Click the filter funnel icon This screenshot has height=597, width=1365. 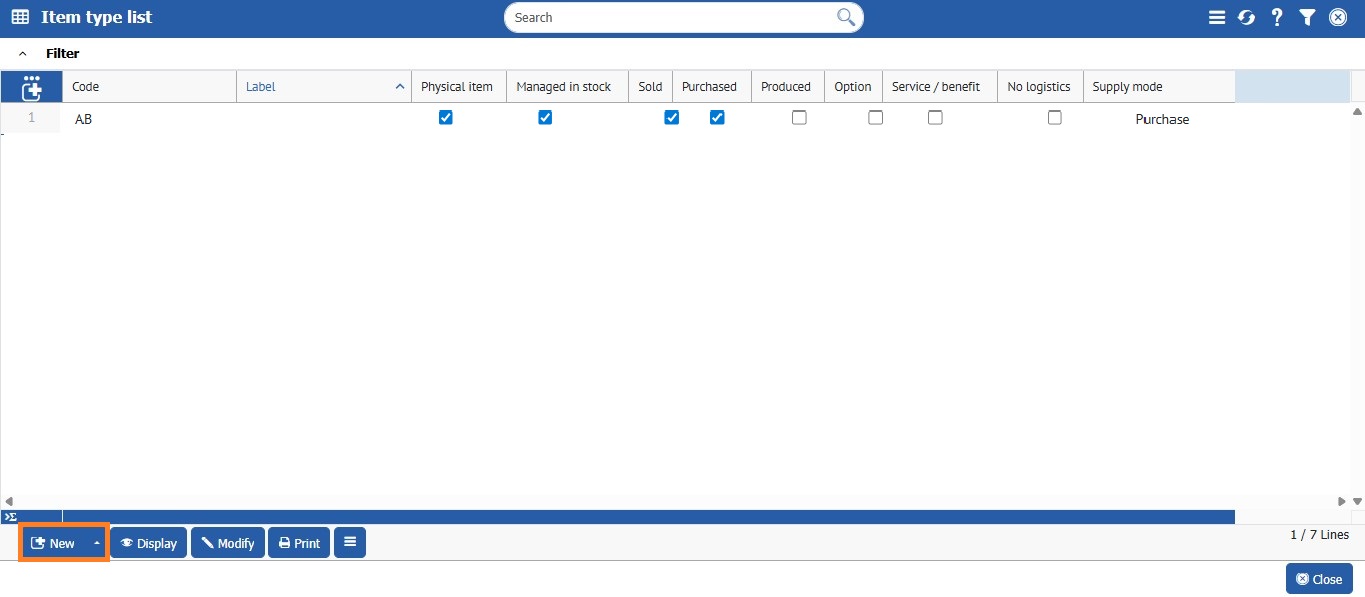click(x=1307, y=17)
